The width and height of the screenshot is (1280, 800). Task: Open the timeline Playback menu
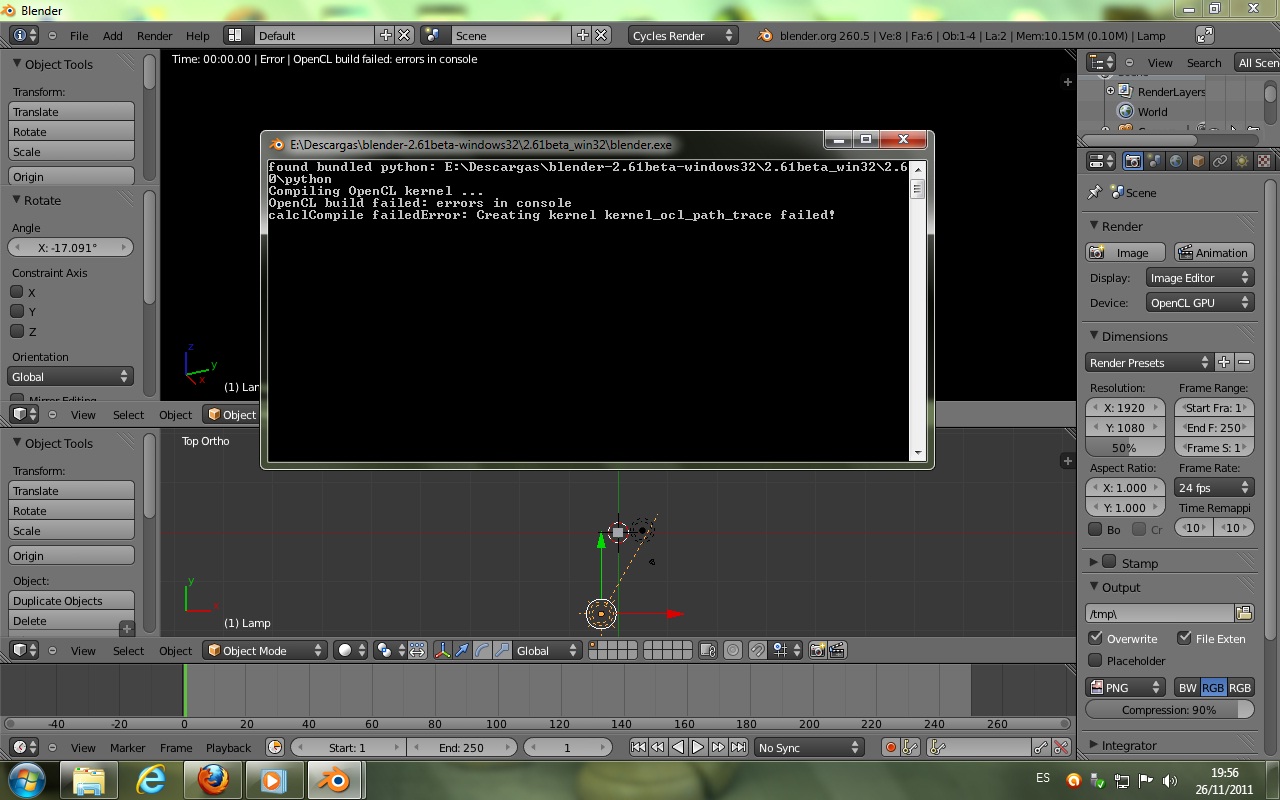(x=228, y=747)
